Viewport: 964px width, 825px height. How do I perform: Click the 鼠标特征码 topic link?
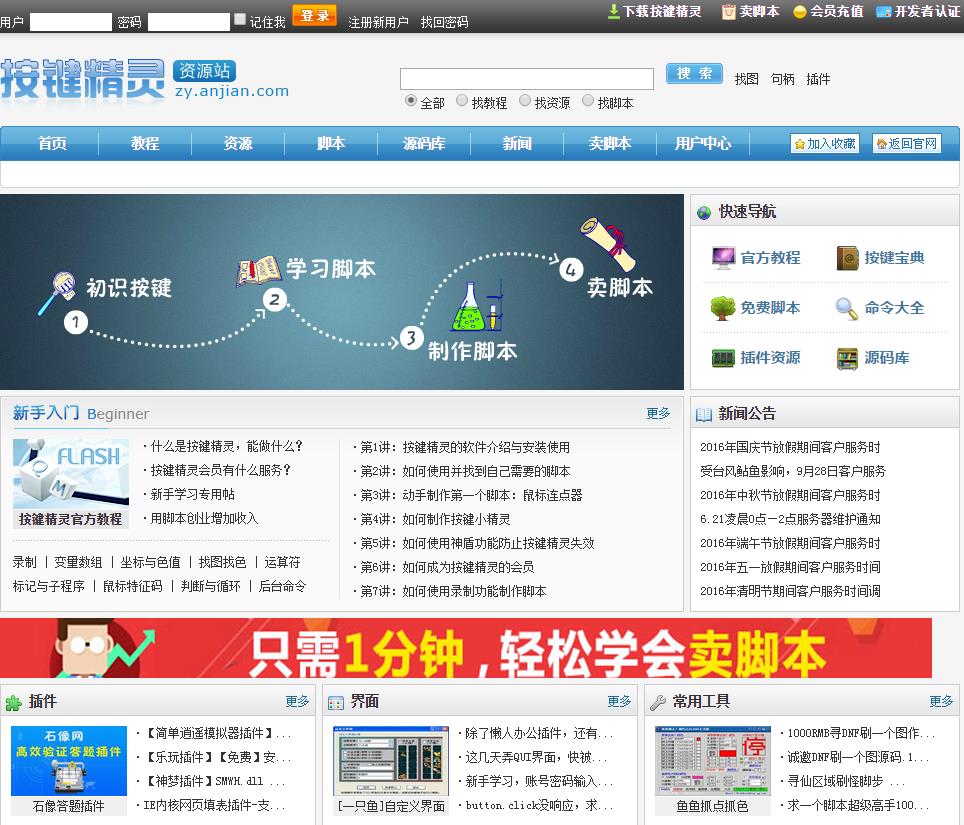pyautogui.click(x=133, y=586)
